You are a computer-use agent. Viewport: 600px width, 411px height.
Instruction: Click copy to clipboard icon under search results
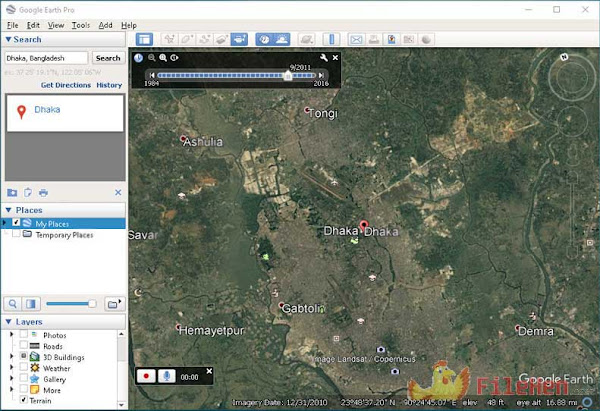(x=28, y=192)
